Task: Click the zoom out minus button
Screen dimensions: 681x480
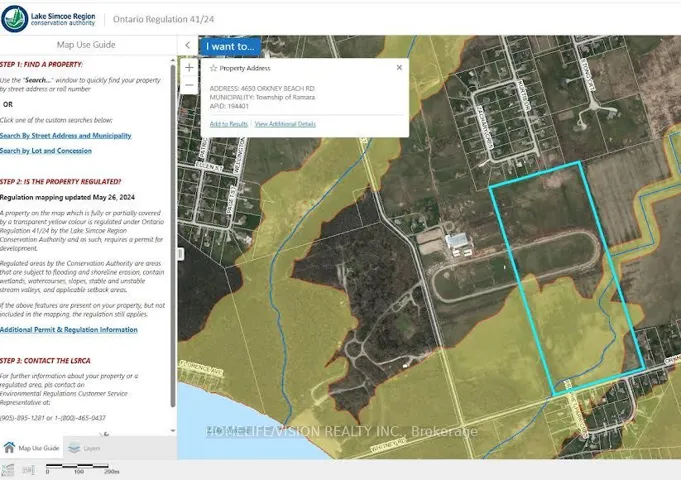Action: (x=189, y=85)
